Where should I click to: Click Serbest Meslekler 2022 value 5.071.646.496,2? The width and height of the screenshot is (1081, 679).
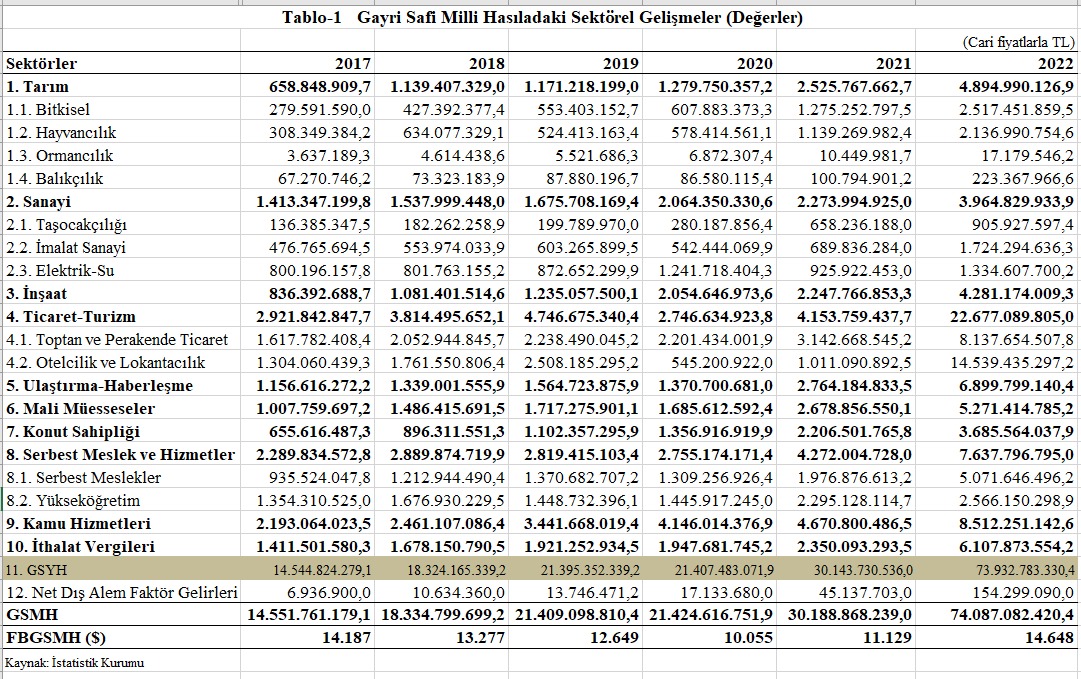[x=1017, y=478]
